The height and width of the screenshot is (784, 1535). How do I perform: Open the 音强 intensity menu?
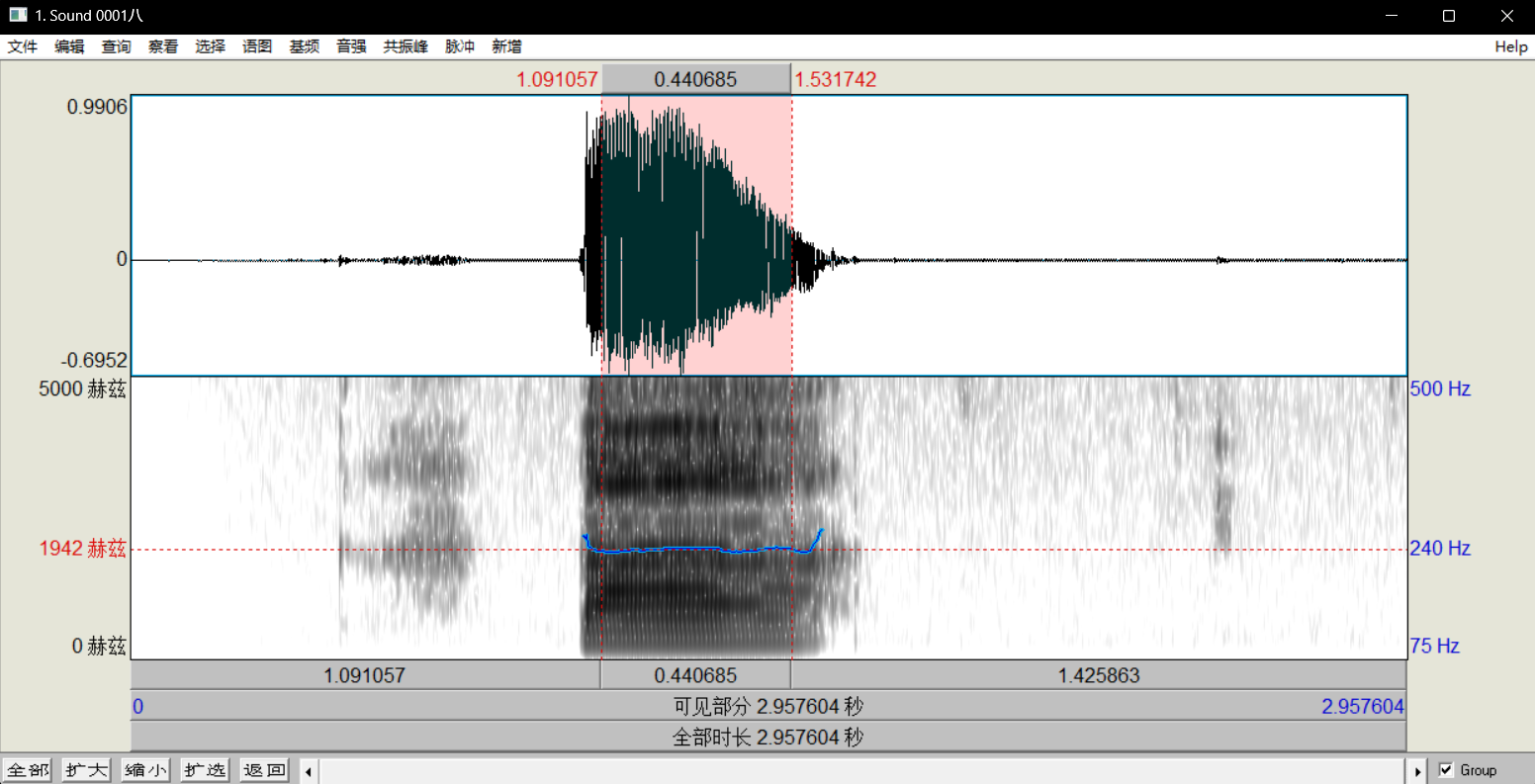click(x=351, y=46)
